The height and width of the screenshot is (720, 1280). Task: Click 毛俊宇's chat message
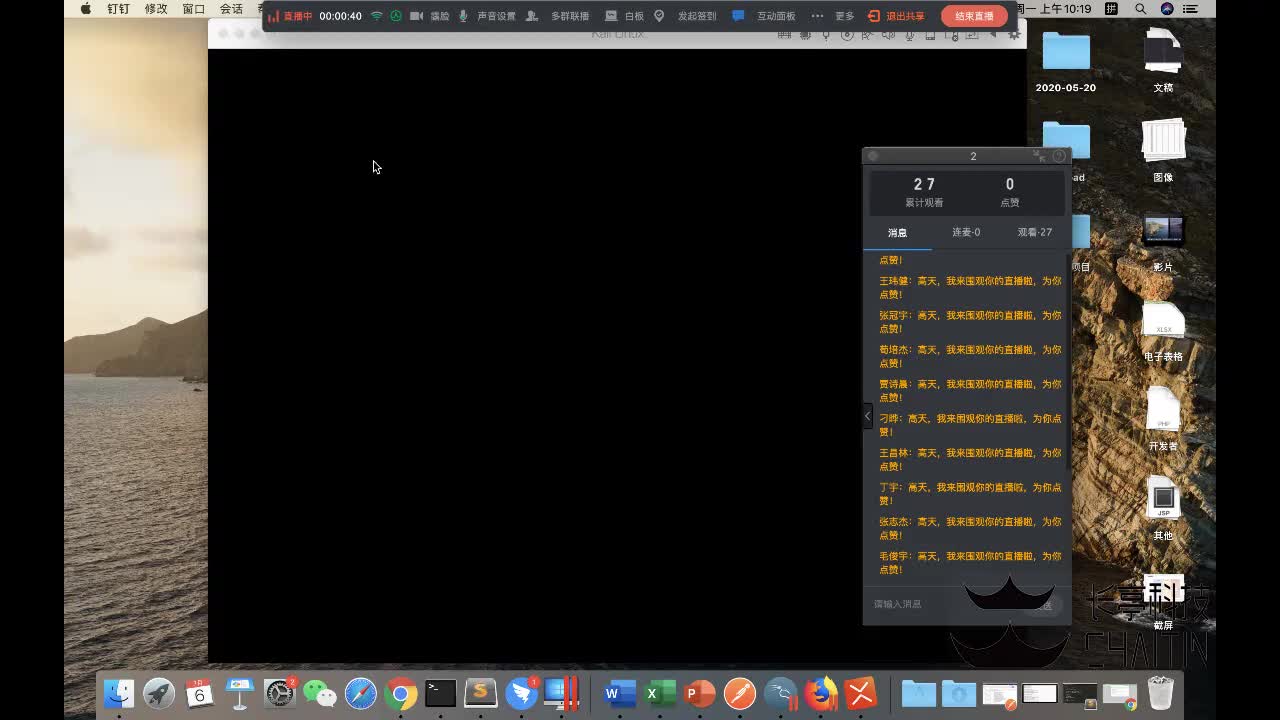click(970, 563)
